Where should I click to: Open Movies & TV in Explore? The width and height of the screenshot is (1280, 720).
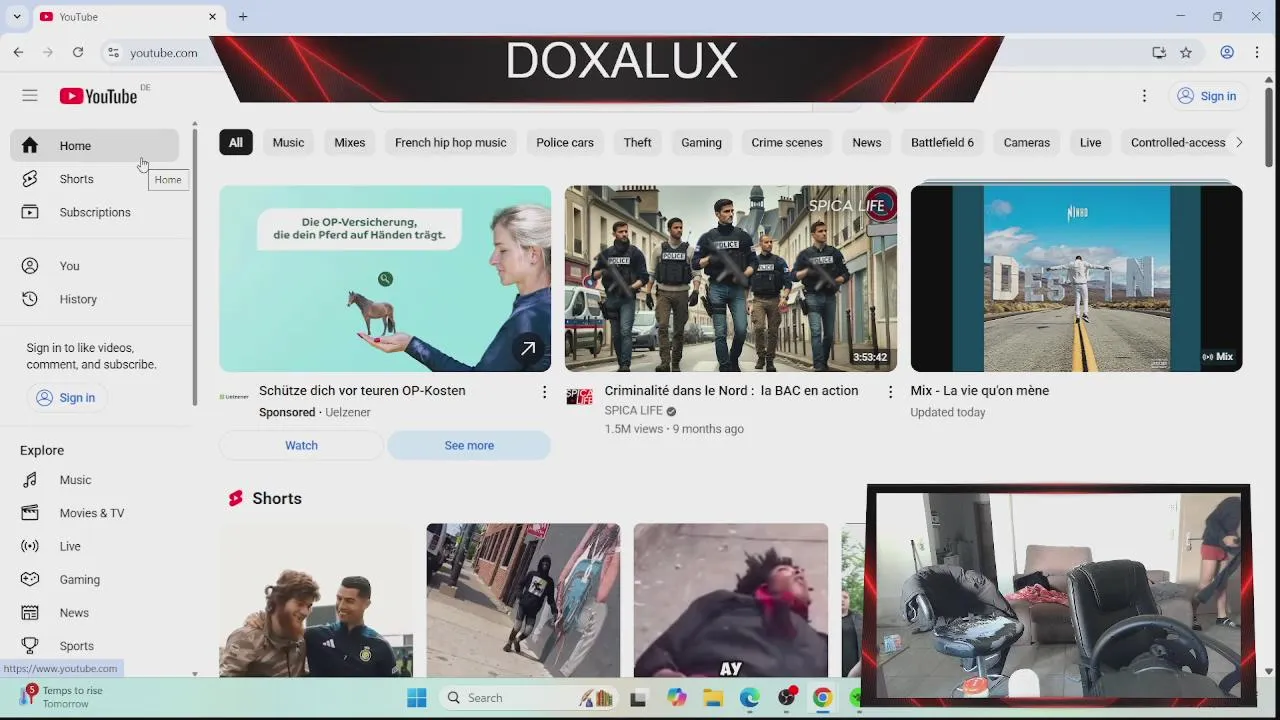pos(95,513)
